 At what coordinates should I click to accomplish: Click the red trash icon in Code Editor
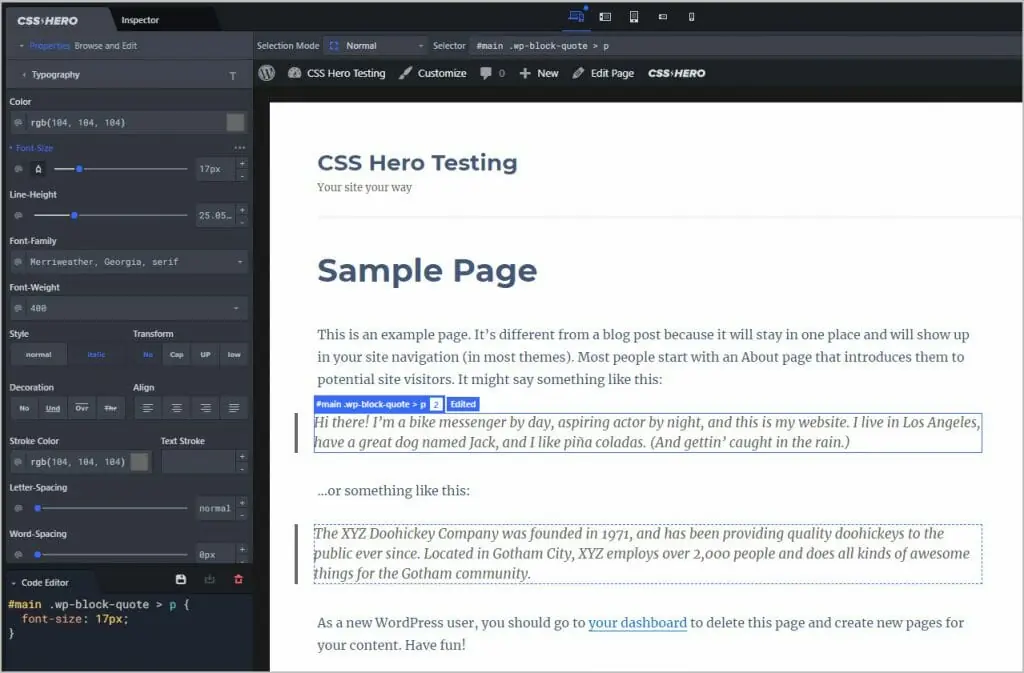237,580
